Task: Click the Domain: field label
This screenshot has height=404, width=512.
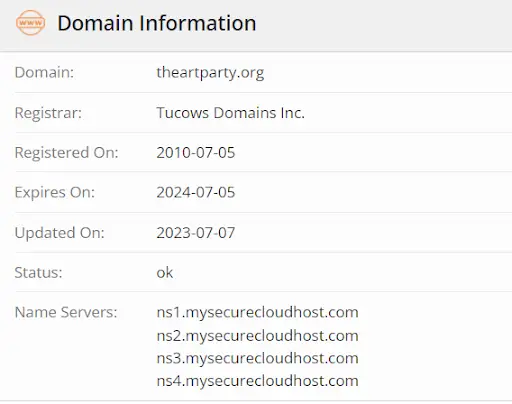Action: pyautogui.click(x=44, y=72)
